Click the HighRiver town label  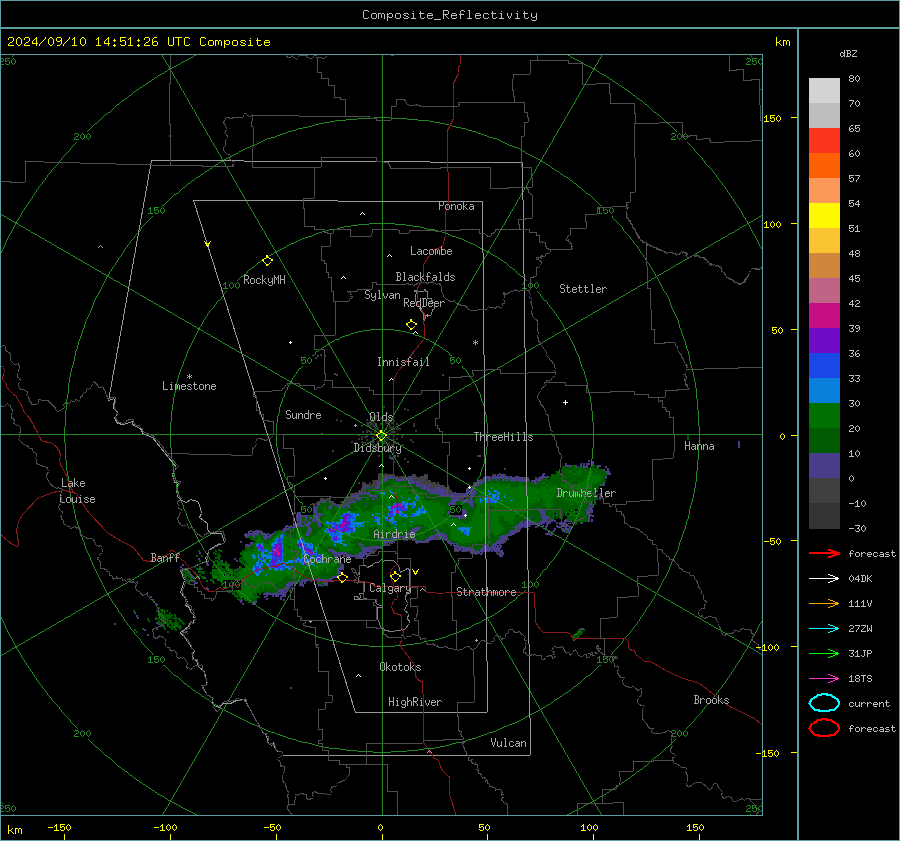click(415, 702)
